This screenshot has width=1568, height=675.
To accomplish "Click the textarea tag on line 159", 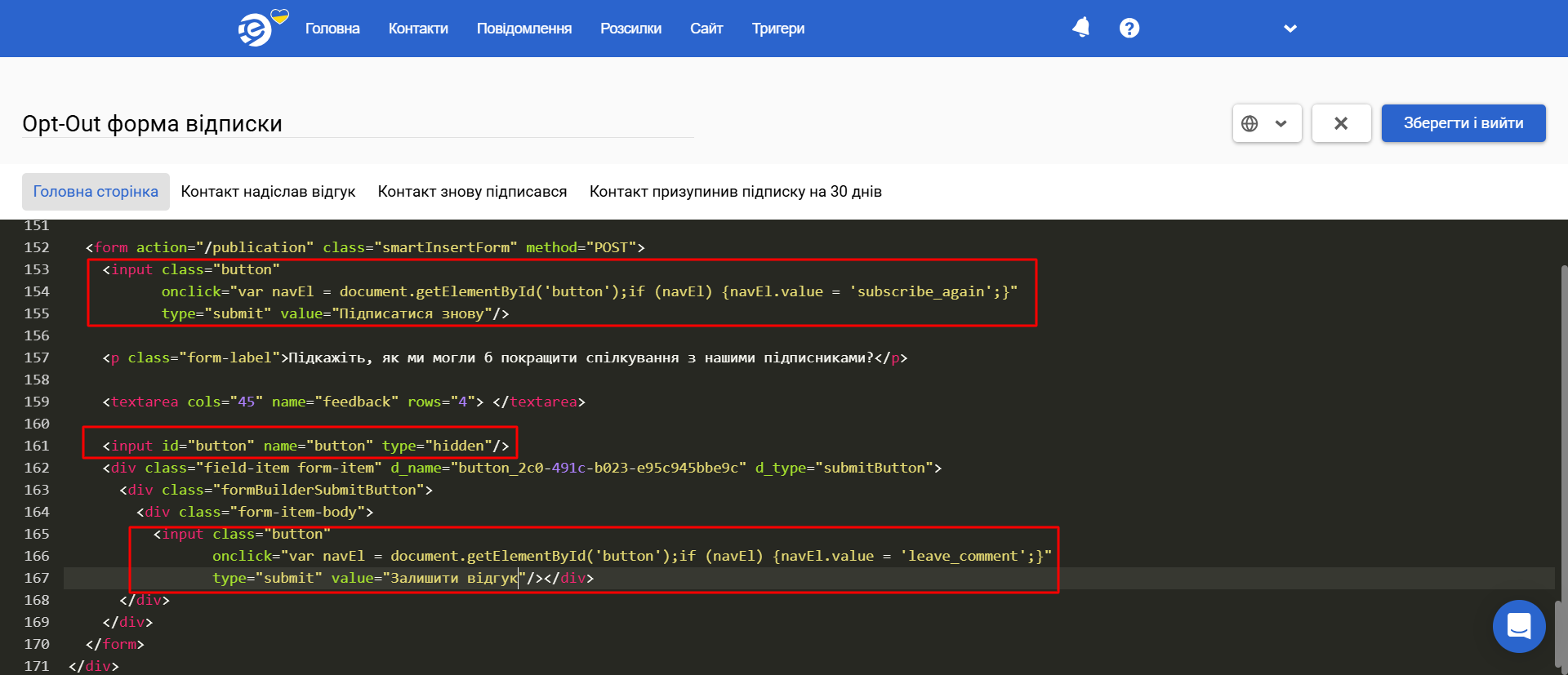I will (x=344, y=402).
